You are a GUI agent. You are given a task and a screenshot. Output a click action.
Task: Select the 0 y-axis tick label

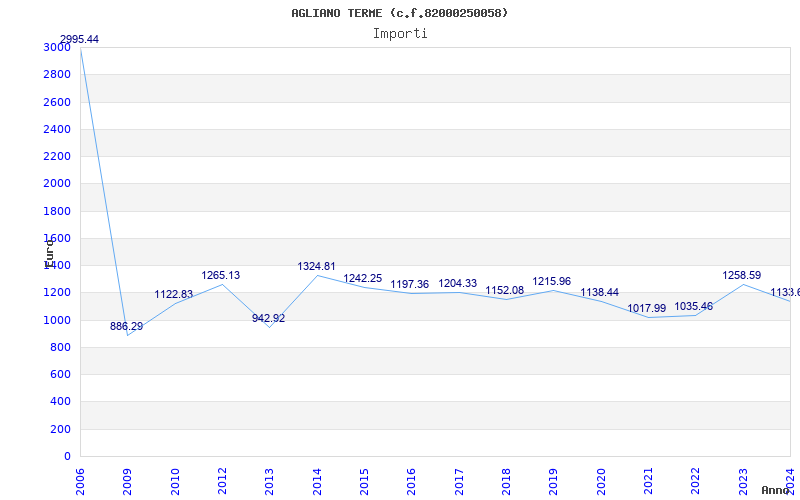pyautogui.click(x=67, y=457)
